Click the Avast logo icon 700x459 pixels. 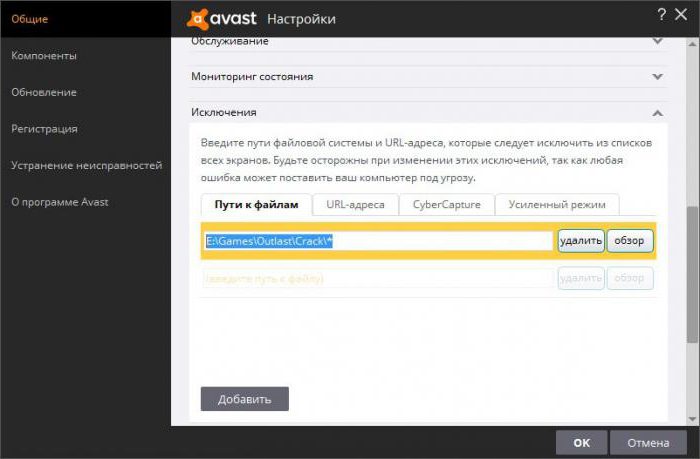coord(198,19)
